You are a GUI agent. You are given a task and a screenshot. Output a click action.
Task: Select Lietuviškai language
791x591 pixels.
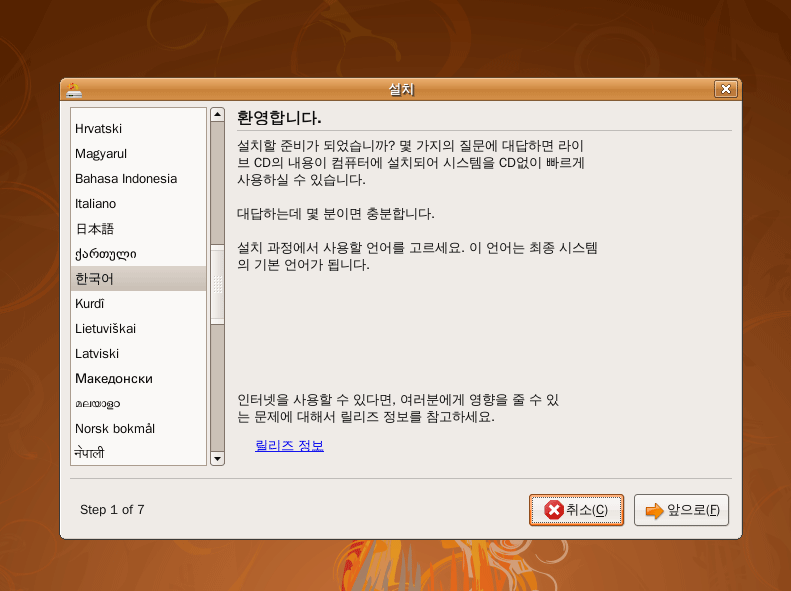tap(138, 328)
